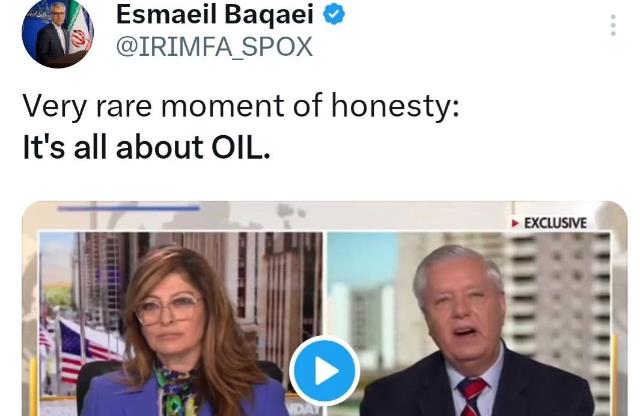Click the red triangle beside EXCLUSIVE
Image resolution: width=640 pixels, height=416 pixels.
point(515,223)
